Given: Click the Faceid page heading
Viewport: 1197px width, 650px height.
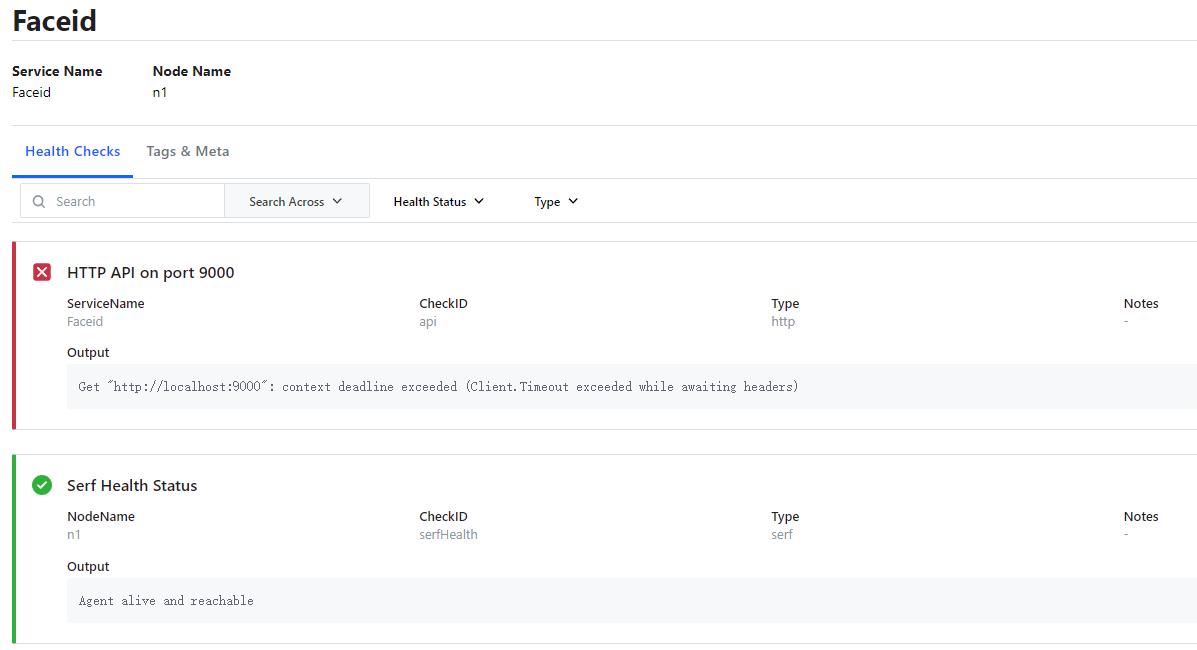Looking at the screenshot, I should [55, 20].
